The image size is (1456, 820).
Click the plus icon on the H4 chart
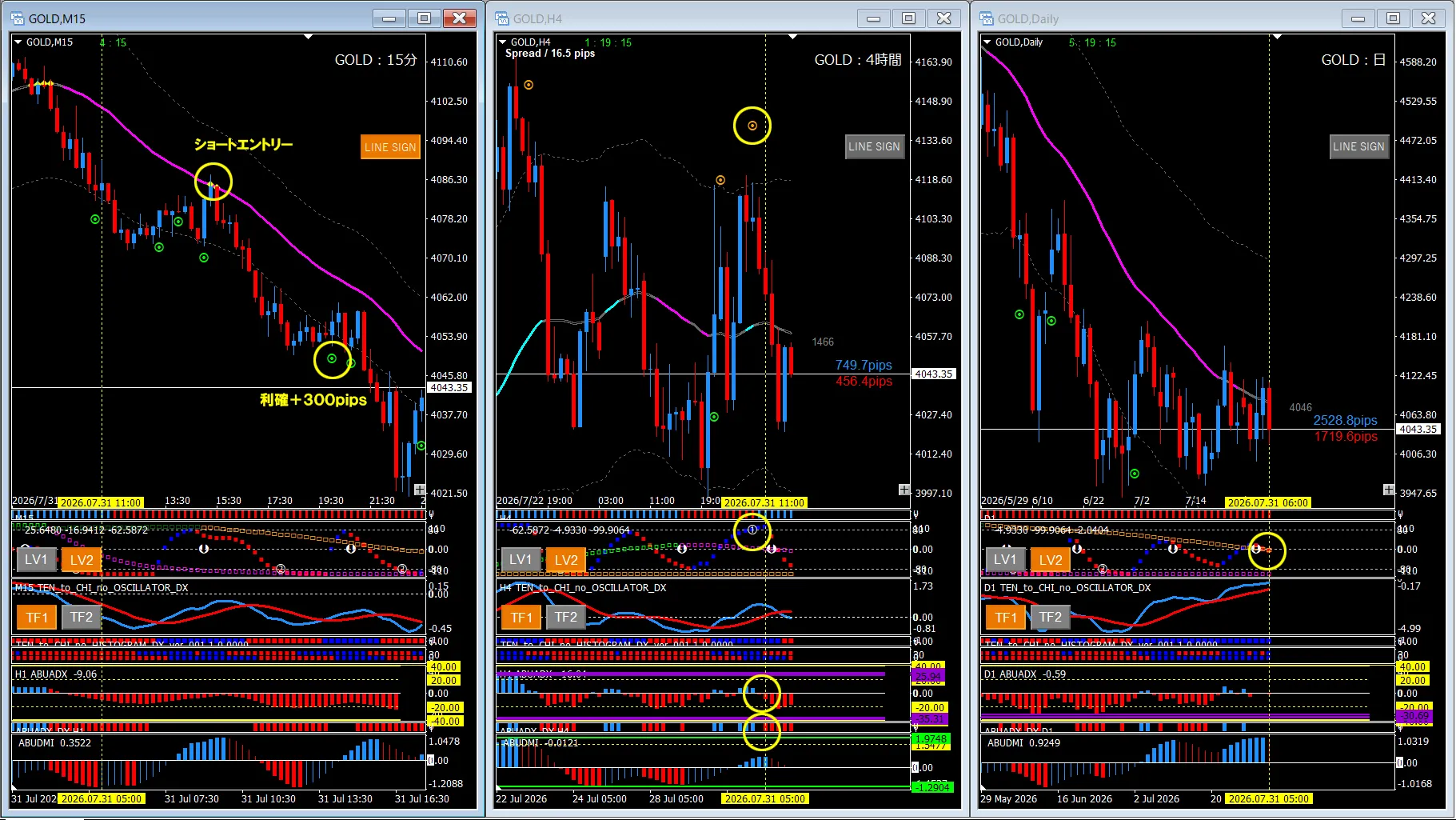[x=904, y=490]
